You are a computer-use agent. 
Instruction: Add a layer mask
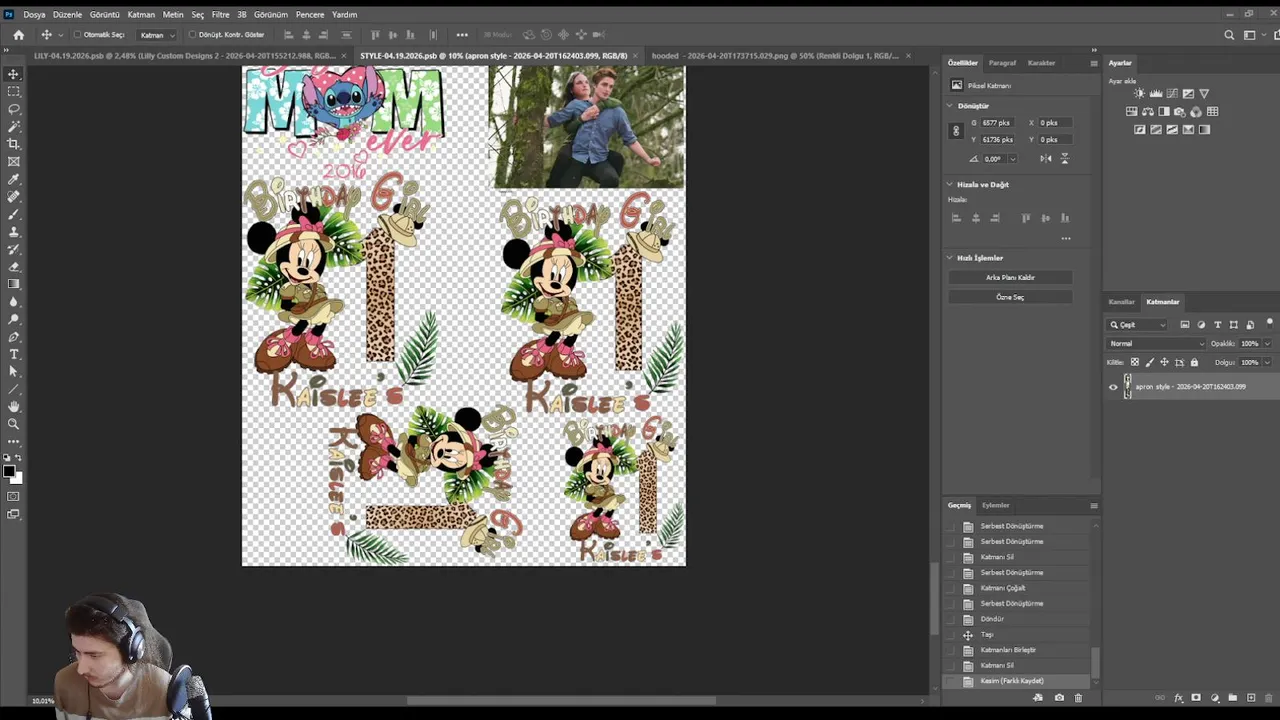coord(1197,697)
